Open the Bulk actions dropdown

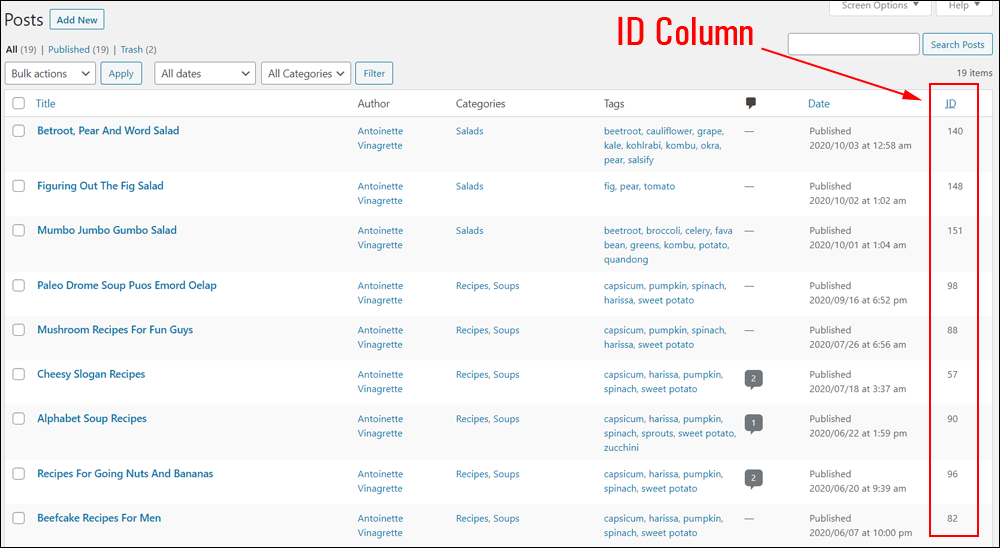pos(50,73)
